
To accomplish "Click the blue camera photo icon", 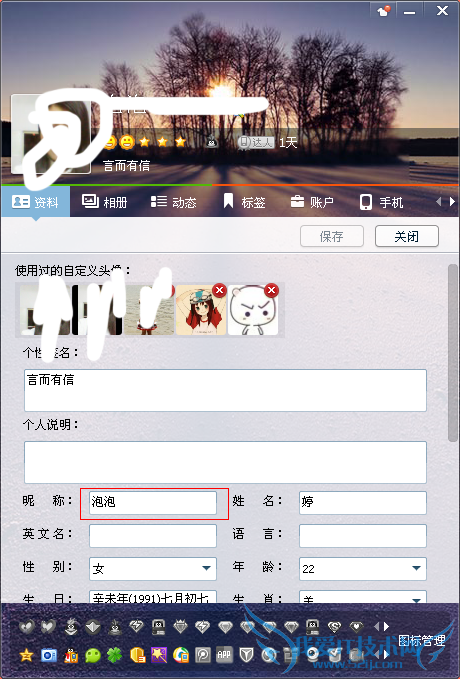I will click(x=49, y=655).
